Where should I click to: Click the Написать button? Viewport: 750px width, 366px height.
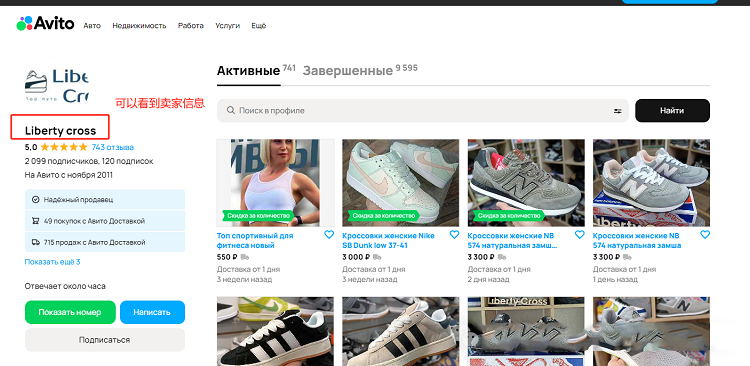152,312
